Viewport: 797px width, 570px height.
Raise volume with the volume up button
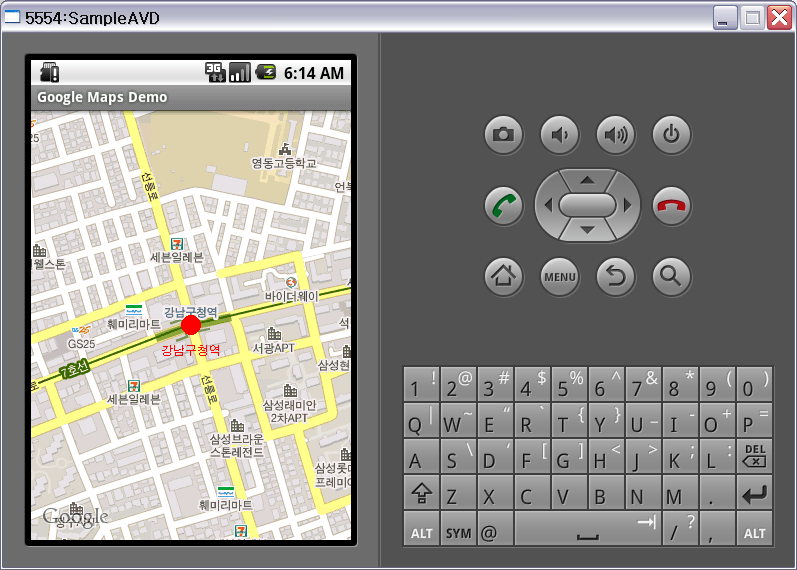click(616, 135)
